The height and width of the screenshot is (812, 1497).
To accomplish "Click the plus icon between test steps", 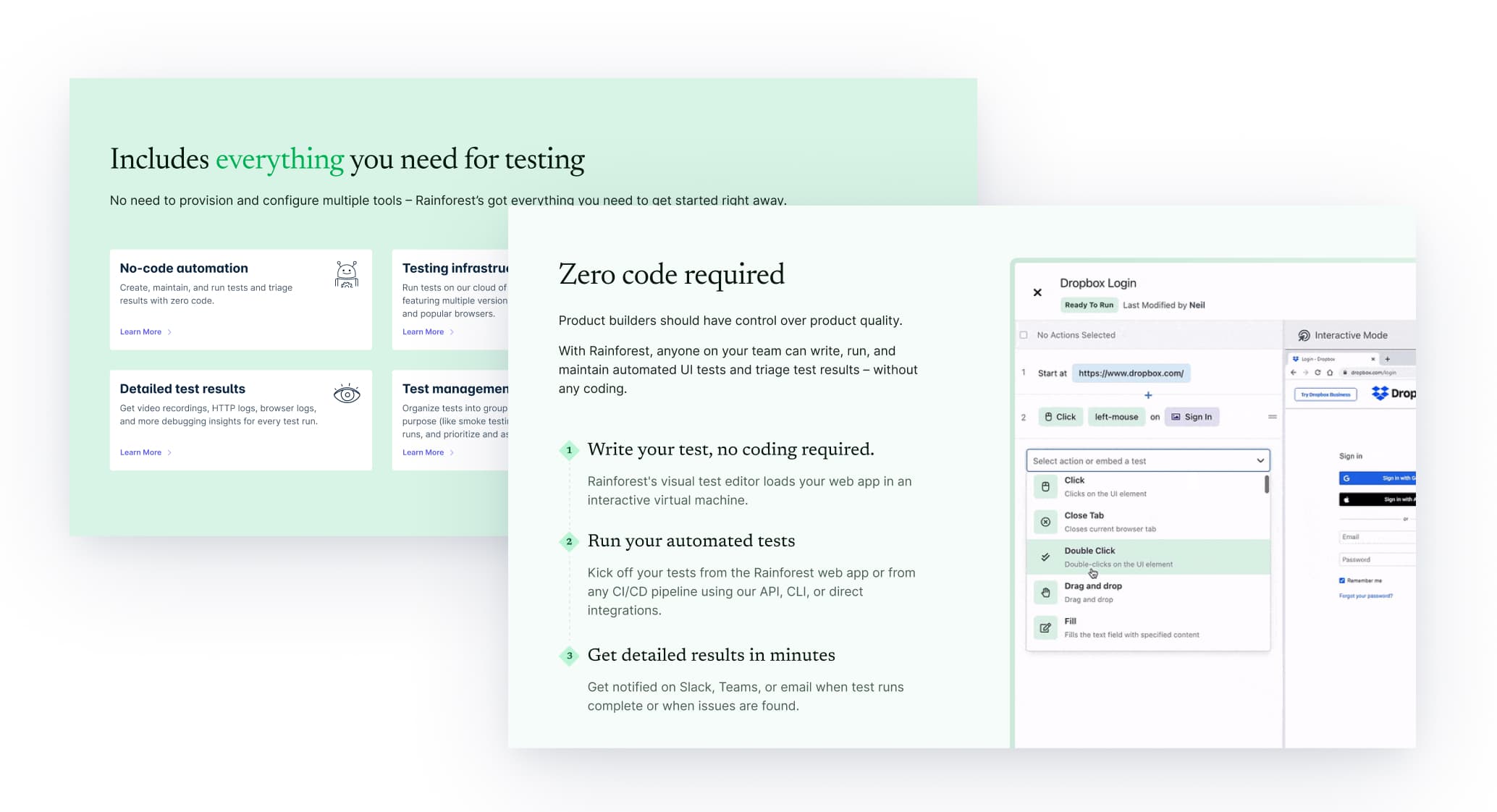I will pyautogui.click(x=1148, y=395).
